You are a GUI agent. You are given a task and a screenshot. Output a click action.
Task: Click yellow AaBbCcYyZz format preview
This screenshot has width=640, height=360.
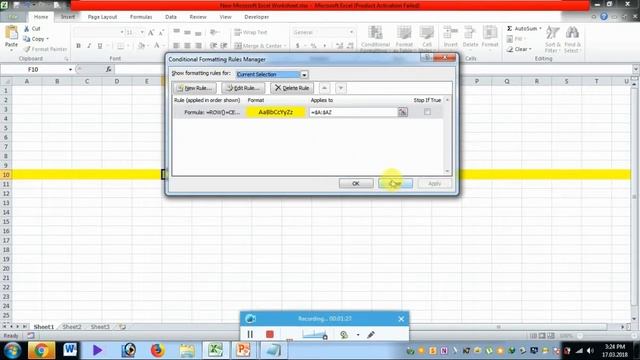tap(276, 112)
